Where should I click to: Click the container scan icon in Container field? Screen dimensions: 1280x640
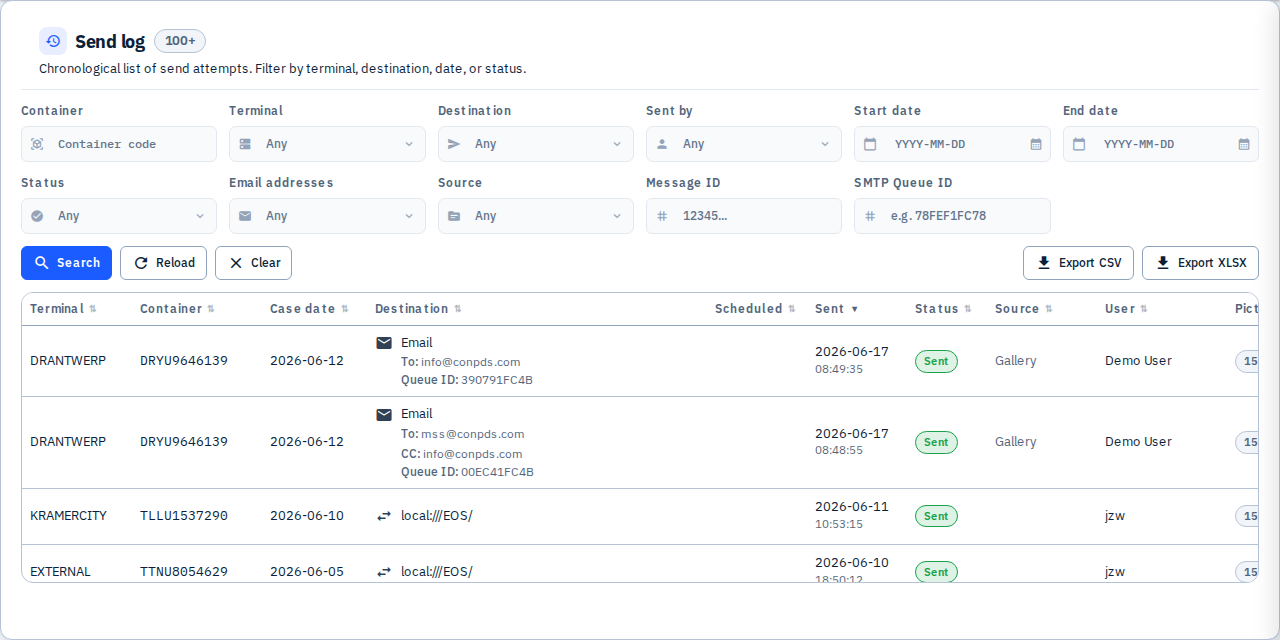[37, 144]
